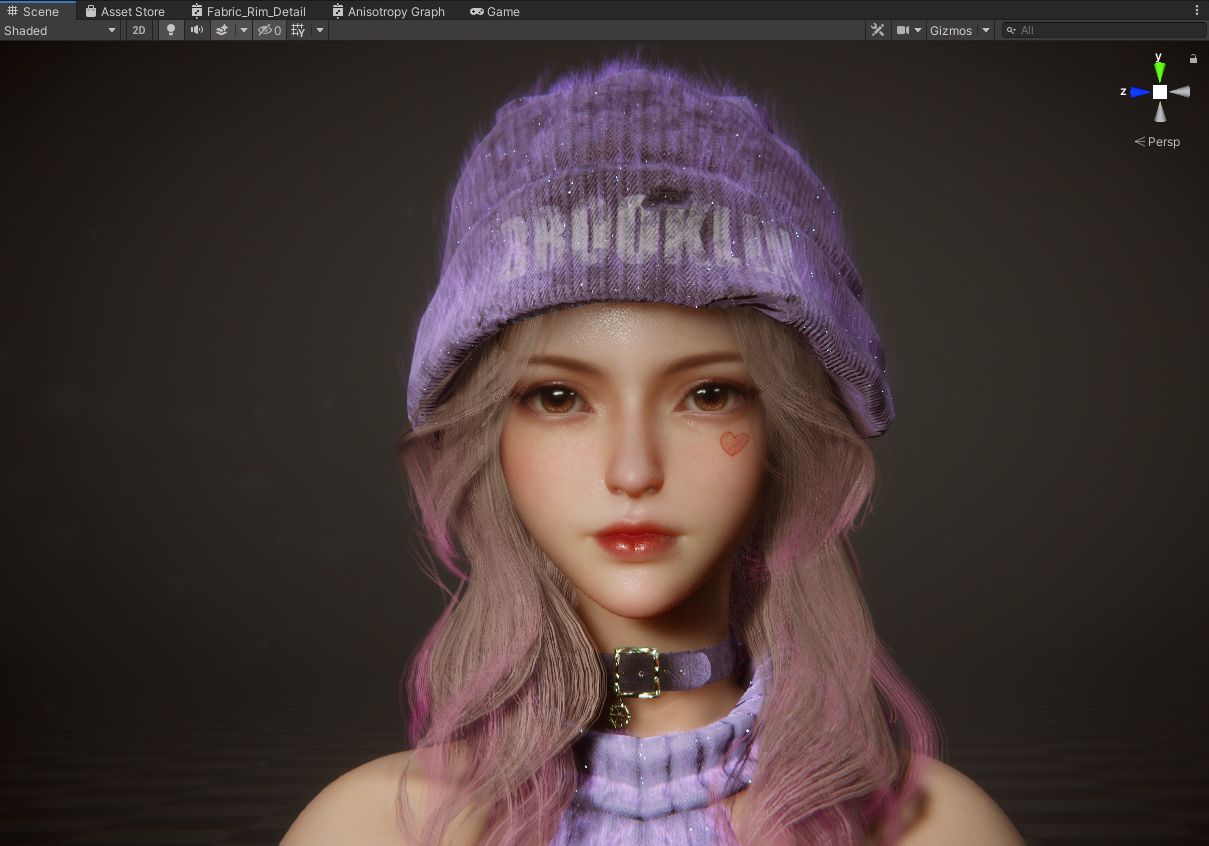Click the customize tools wrench icon
Viewport: 1209px width, 846px height.
coord(877,30)
